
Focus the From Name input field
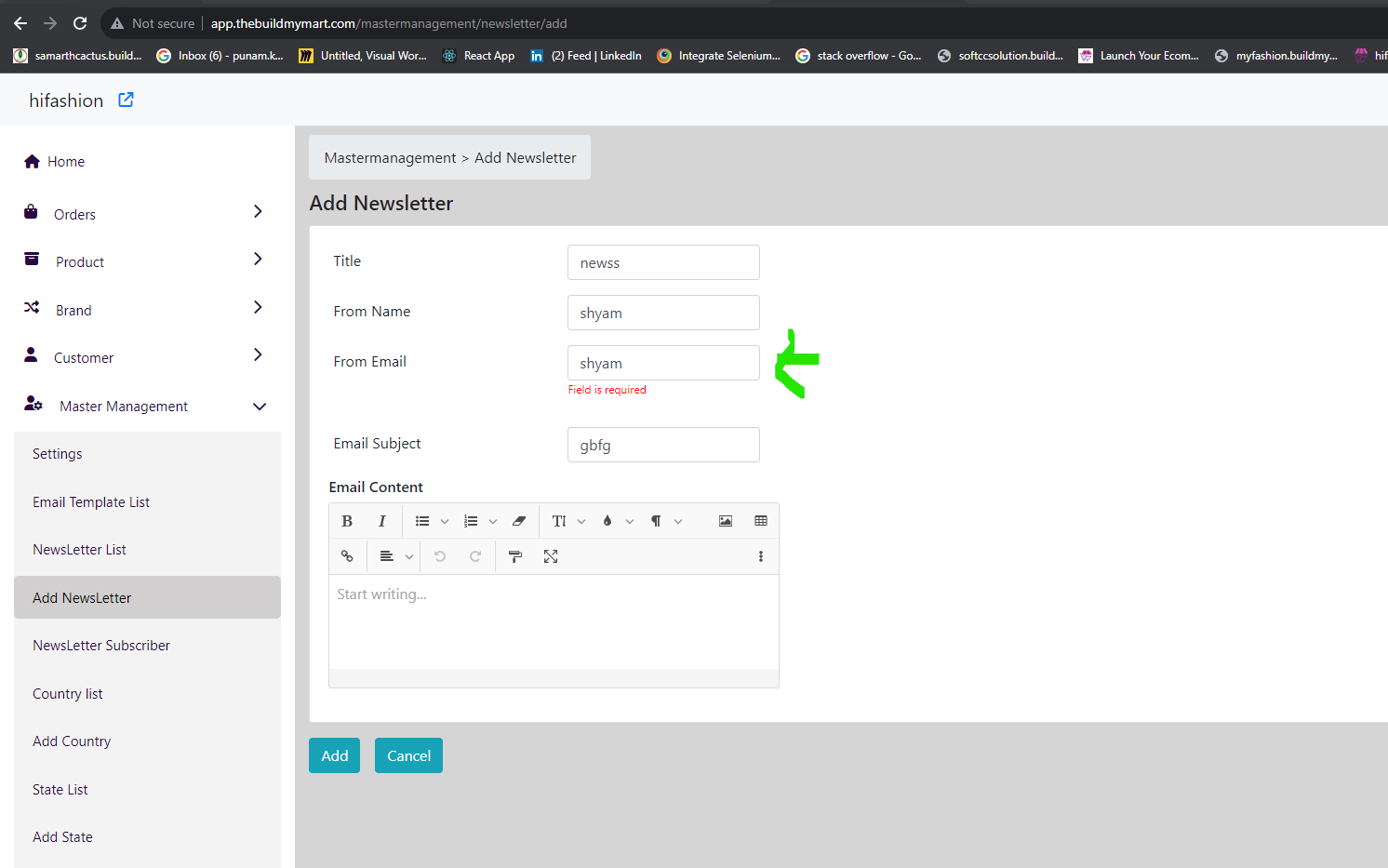(x=663, y=313)
